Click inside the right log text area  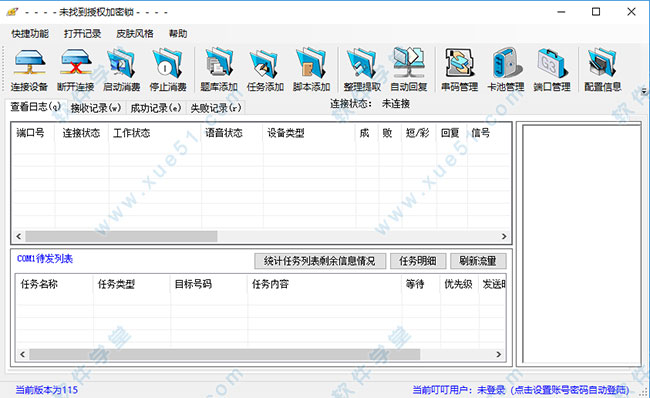click(x=582, y=244)
